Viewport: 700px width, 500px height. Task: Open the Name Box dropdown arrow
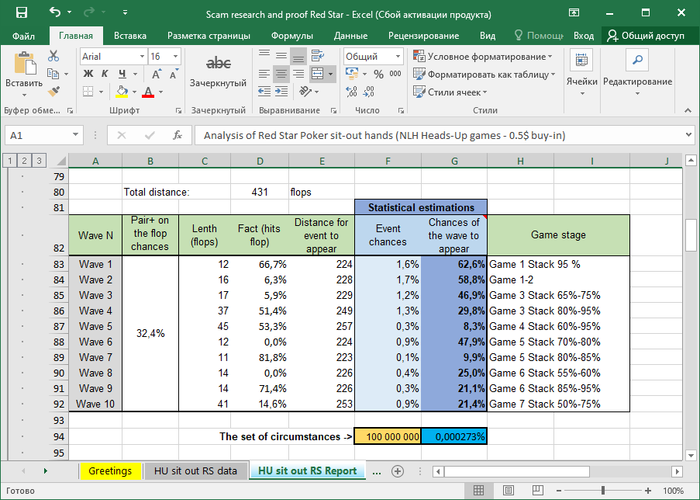click(75, 135)
